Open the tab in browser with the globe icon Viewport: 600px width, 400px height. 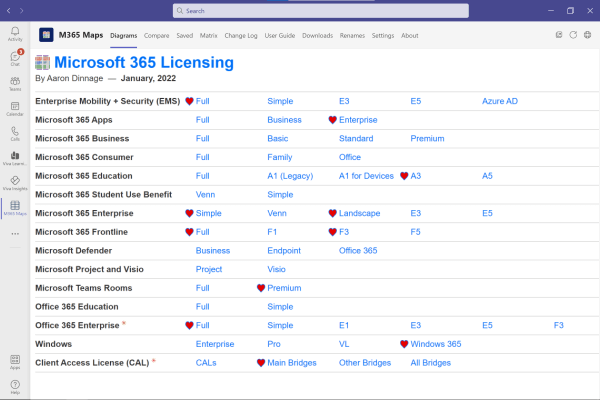pyautogui.click(x=587, y=35)
